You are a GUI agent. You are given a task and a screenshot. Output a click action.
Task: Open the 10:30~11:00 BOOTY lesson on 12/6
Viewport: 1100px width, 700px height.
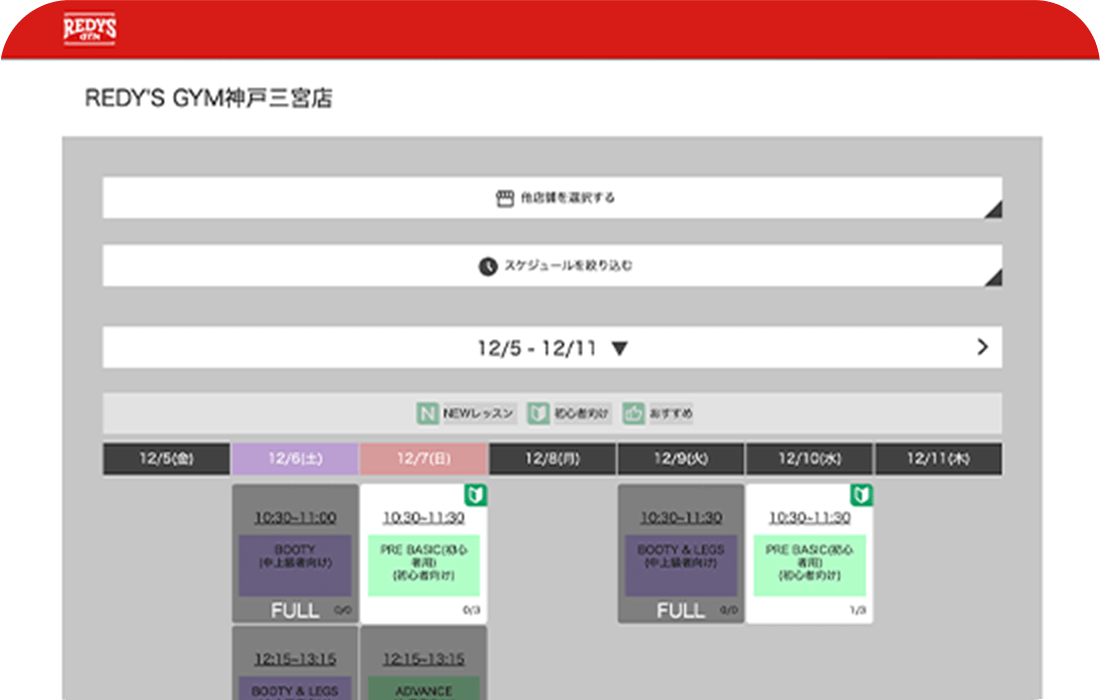tap(295, 518)
